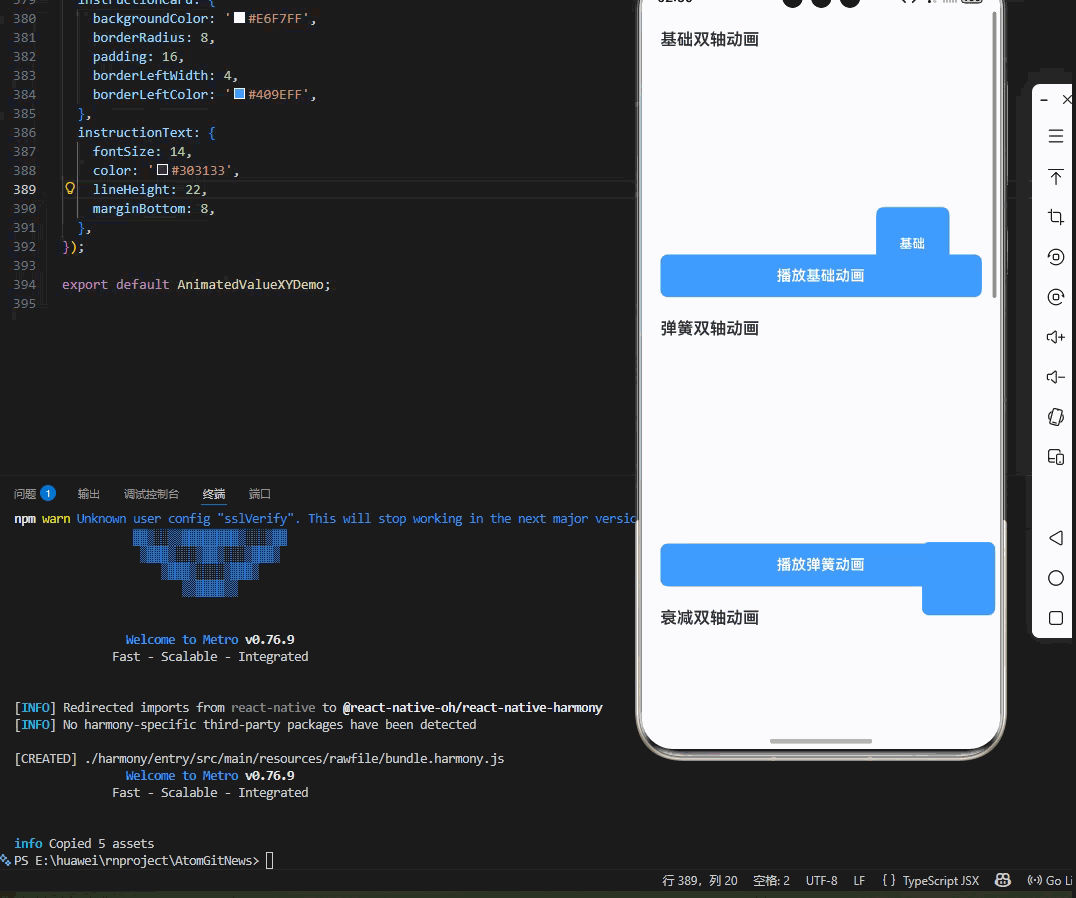Viewport: 1076px width, 898px height.
Task: Tap the emulator recent apps square
Action: (x=1055, y=618)
